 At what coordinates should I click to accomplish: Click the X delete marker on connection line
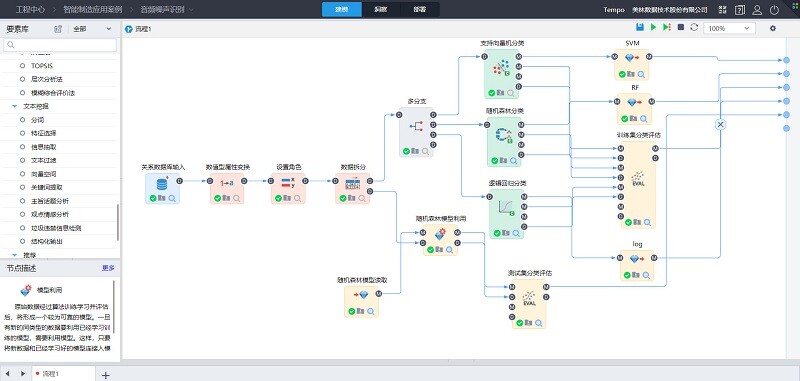[720, 124]
